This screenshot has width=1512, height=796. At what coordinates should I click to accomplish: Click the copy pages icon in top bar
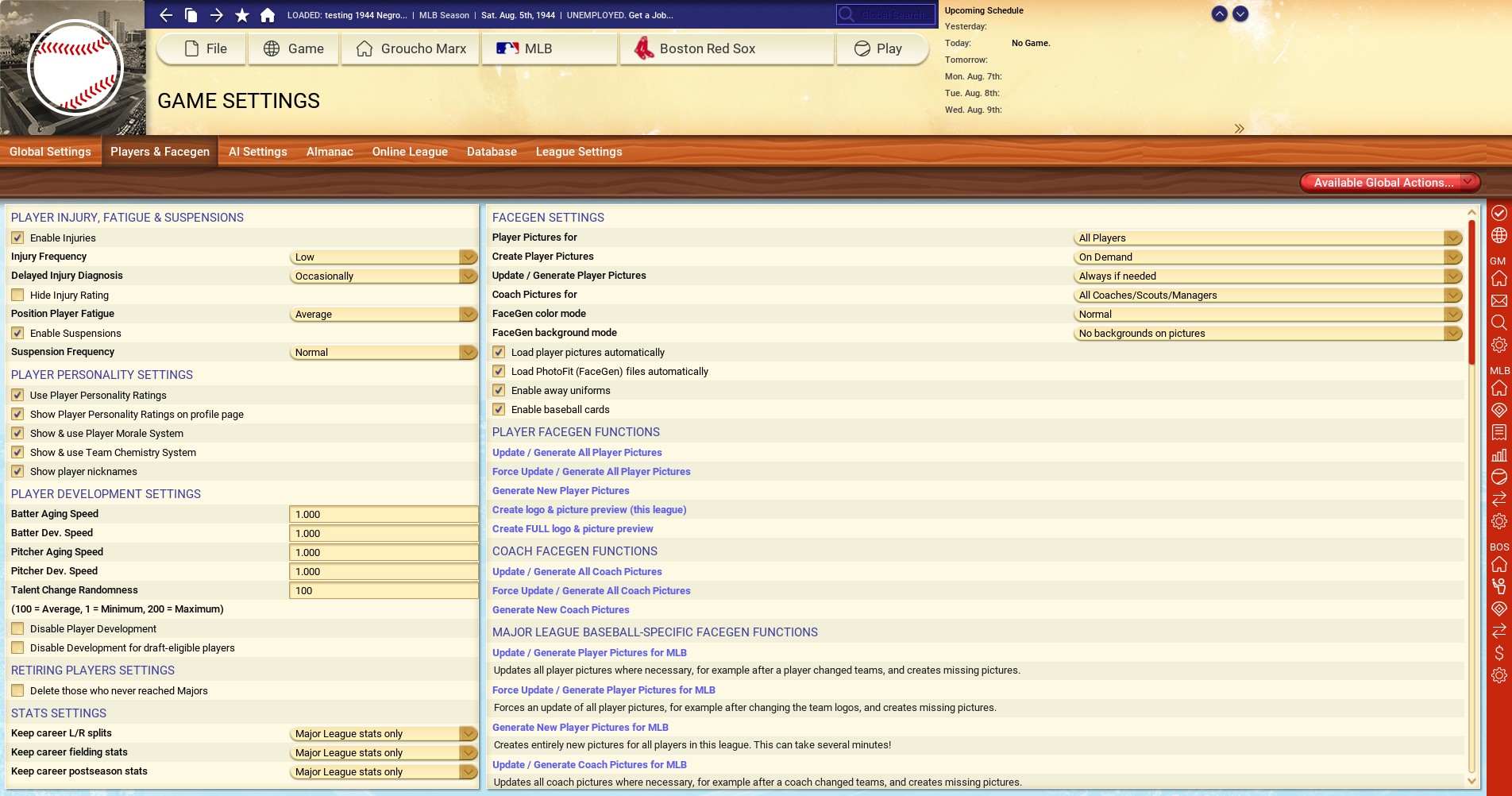191,15
